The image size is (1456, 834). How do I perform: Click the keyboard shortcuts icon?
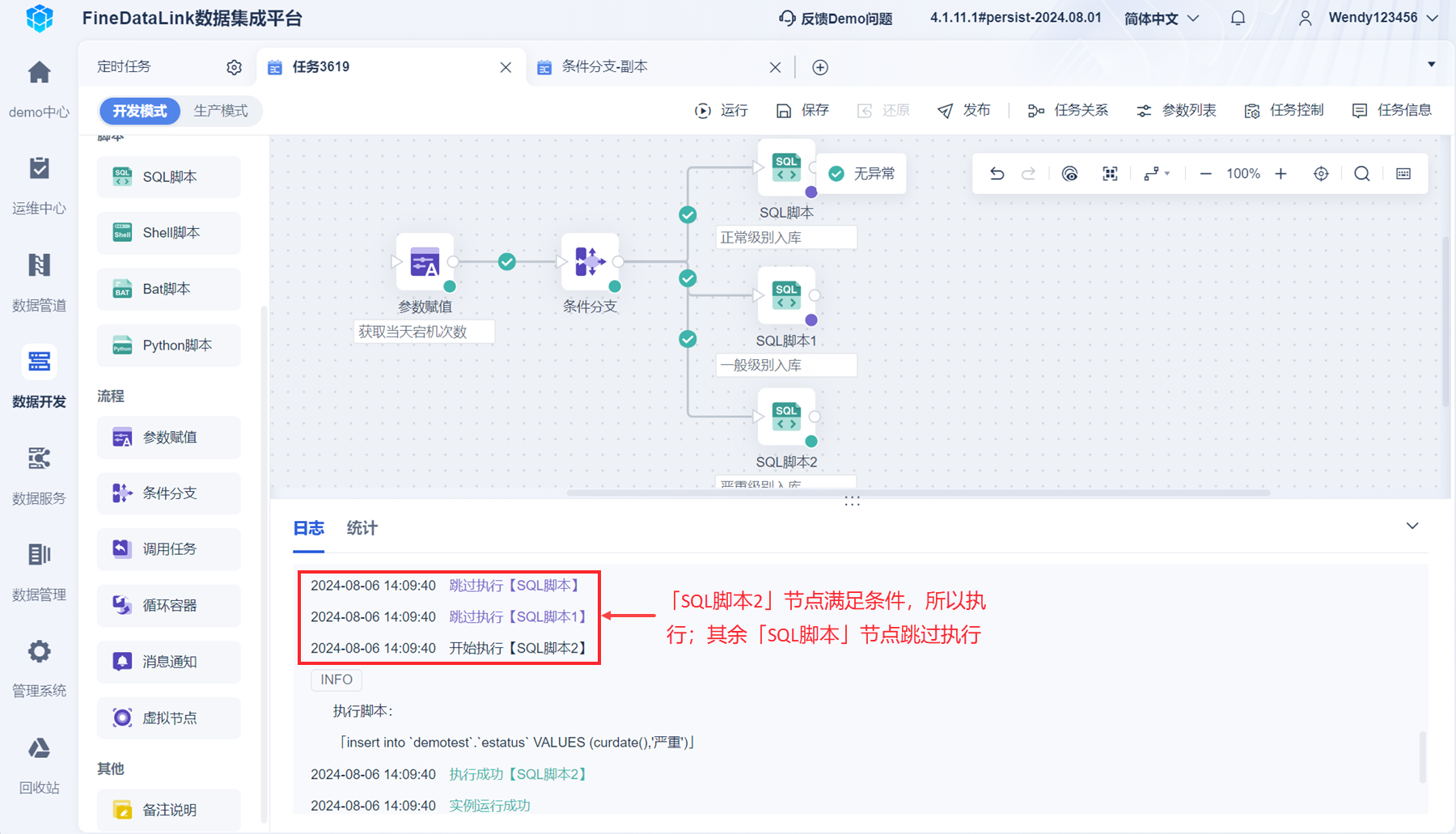pos(1403,174)
